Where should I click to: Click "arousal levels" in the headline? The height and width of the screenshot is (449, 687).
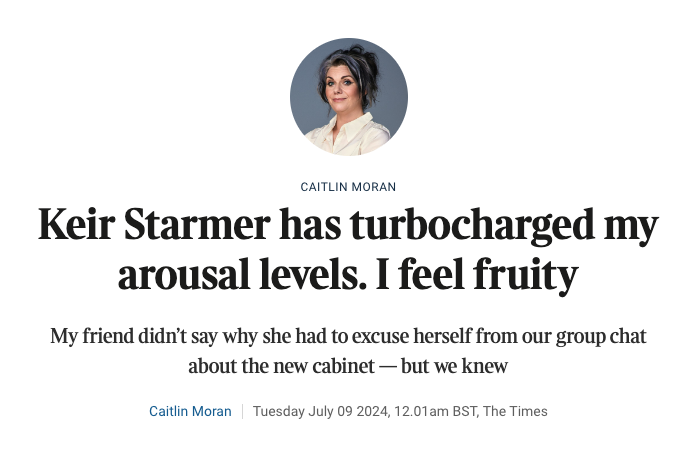(x=250, y=274)
